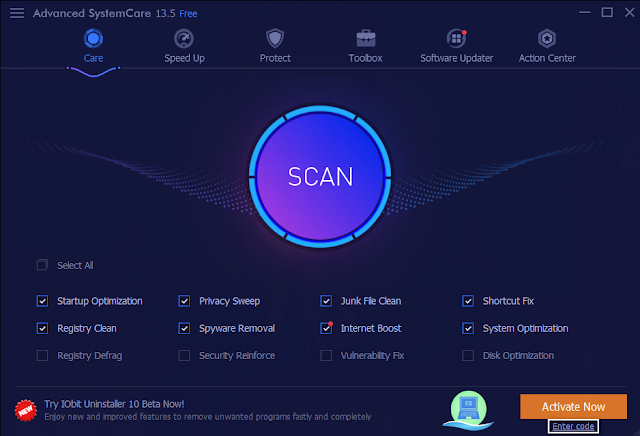Open the Toolbox tab
640x436 pixels.
pos(365,58)
